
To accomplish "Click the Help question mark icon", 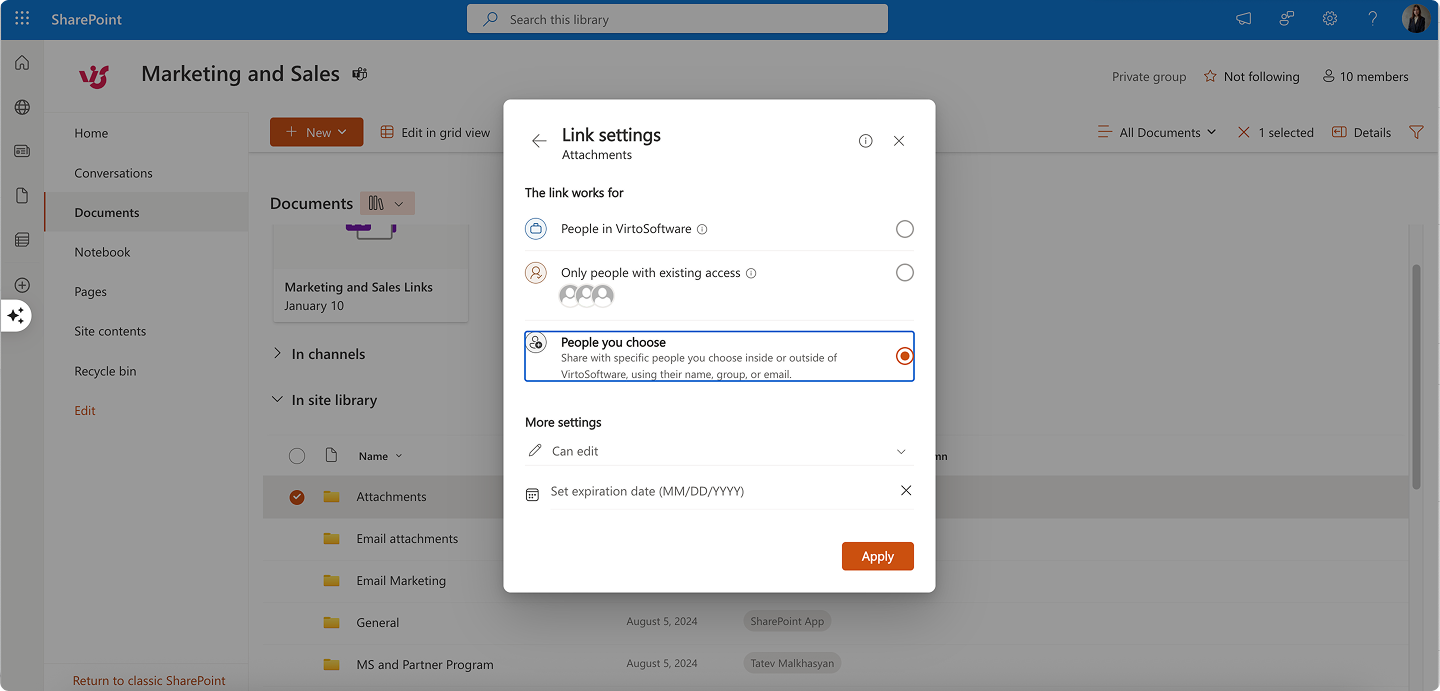I will click(x=1372, y=18).
